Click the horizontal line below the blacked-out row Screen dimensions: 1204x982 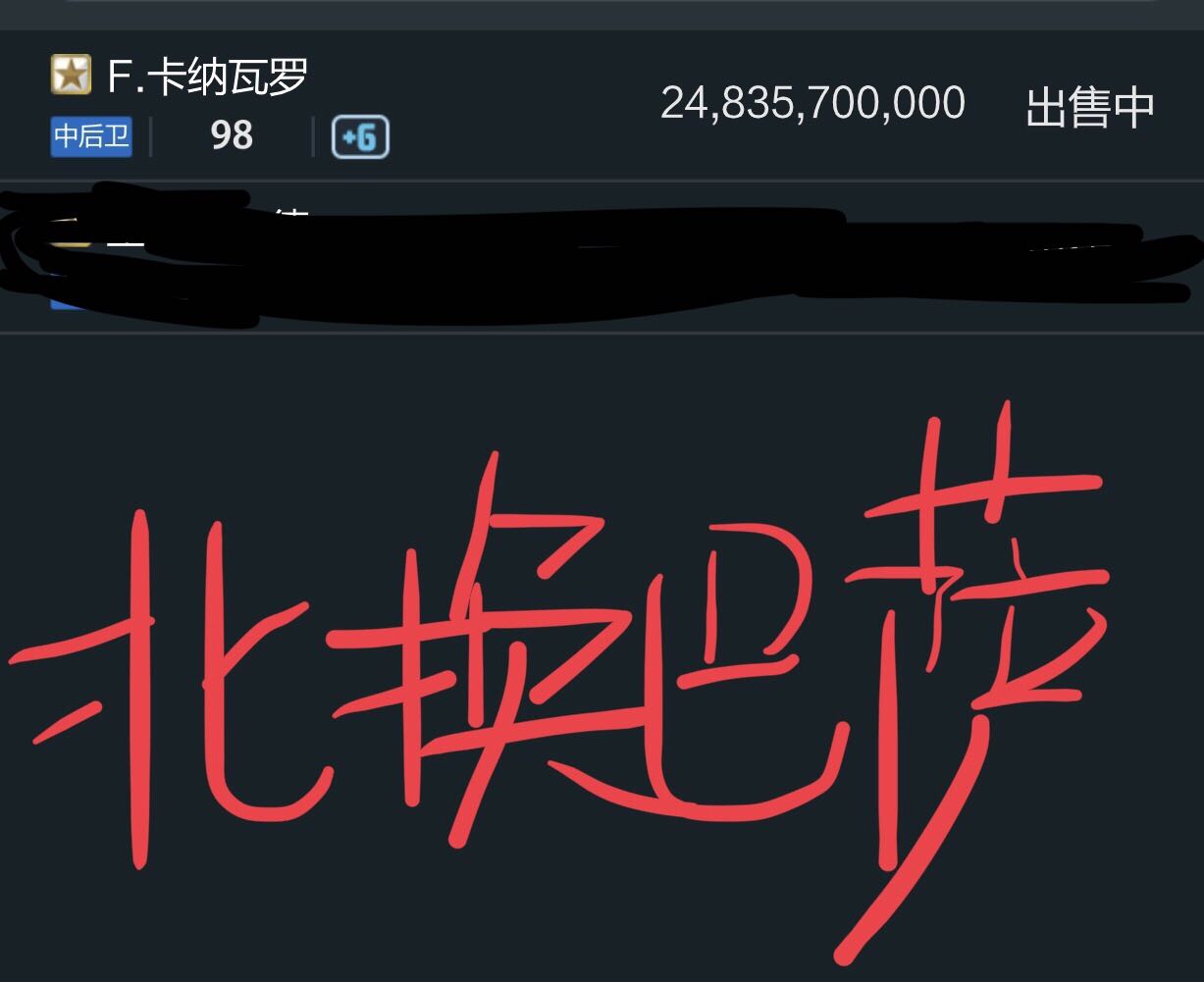pyautogui.click(x=602, y=333)
